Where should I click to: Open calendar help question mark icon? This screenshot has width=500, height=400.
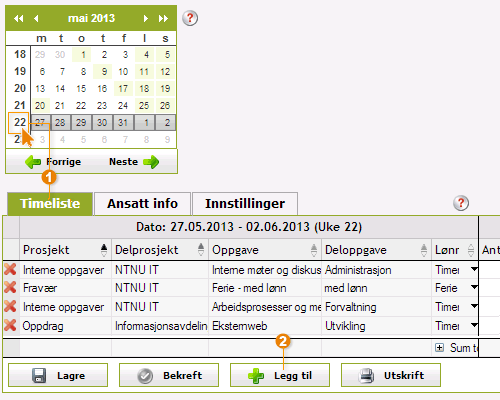pyautogui.click(x=190, y=18)
